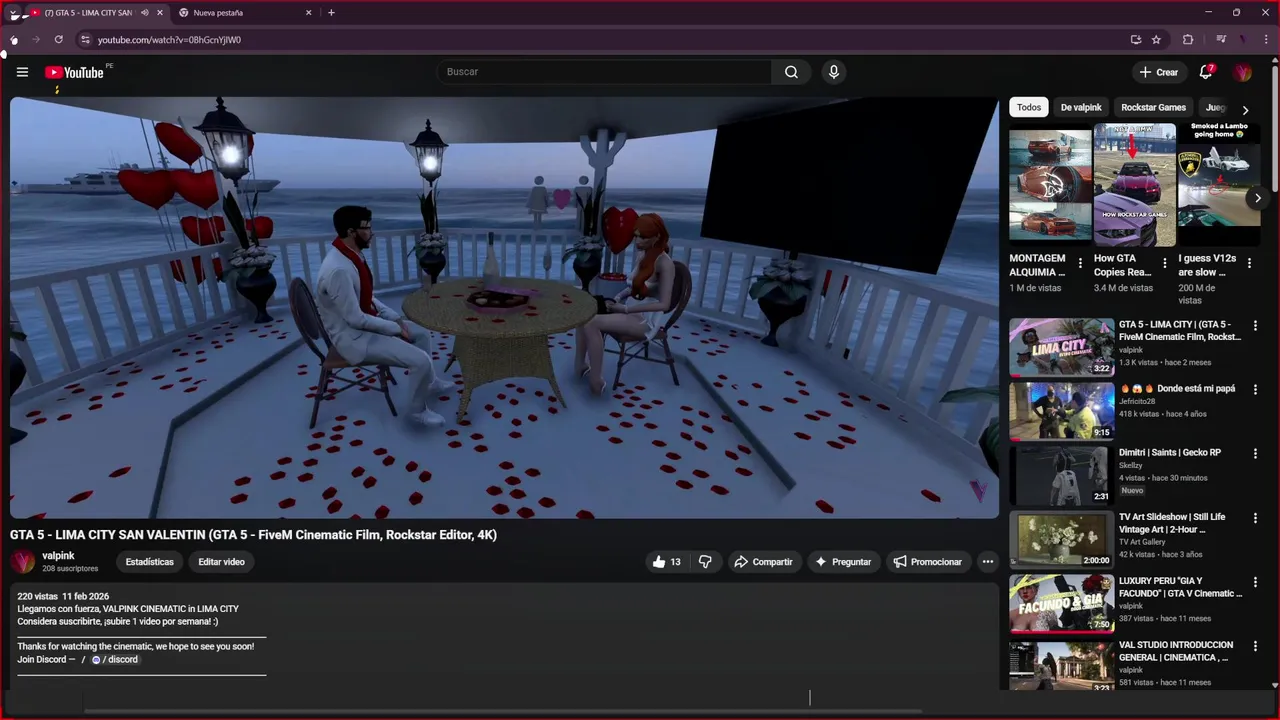Viewport: 1280px width, 720px height.
Task: View site information icon in address bar
Action: [86, 40]
